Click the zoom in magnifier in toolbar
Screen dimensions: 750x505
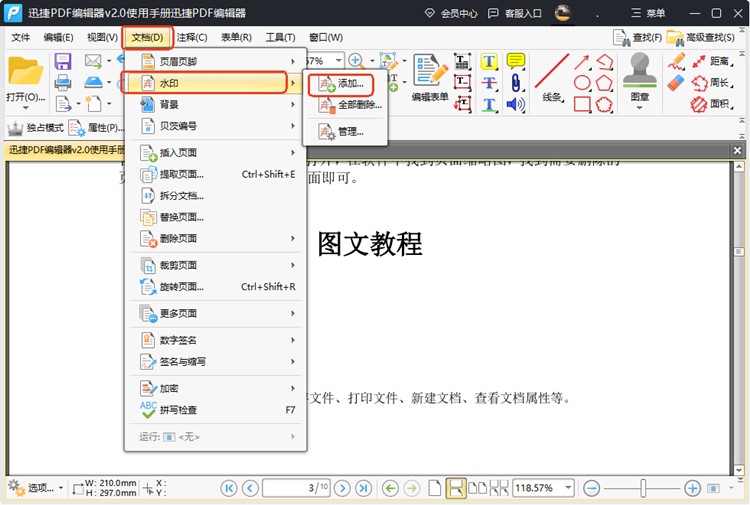point(355,61)
